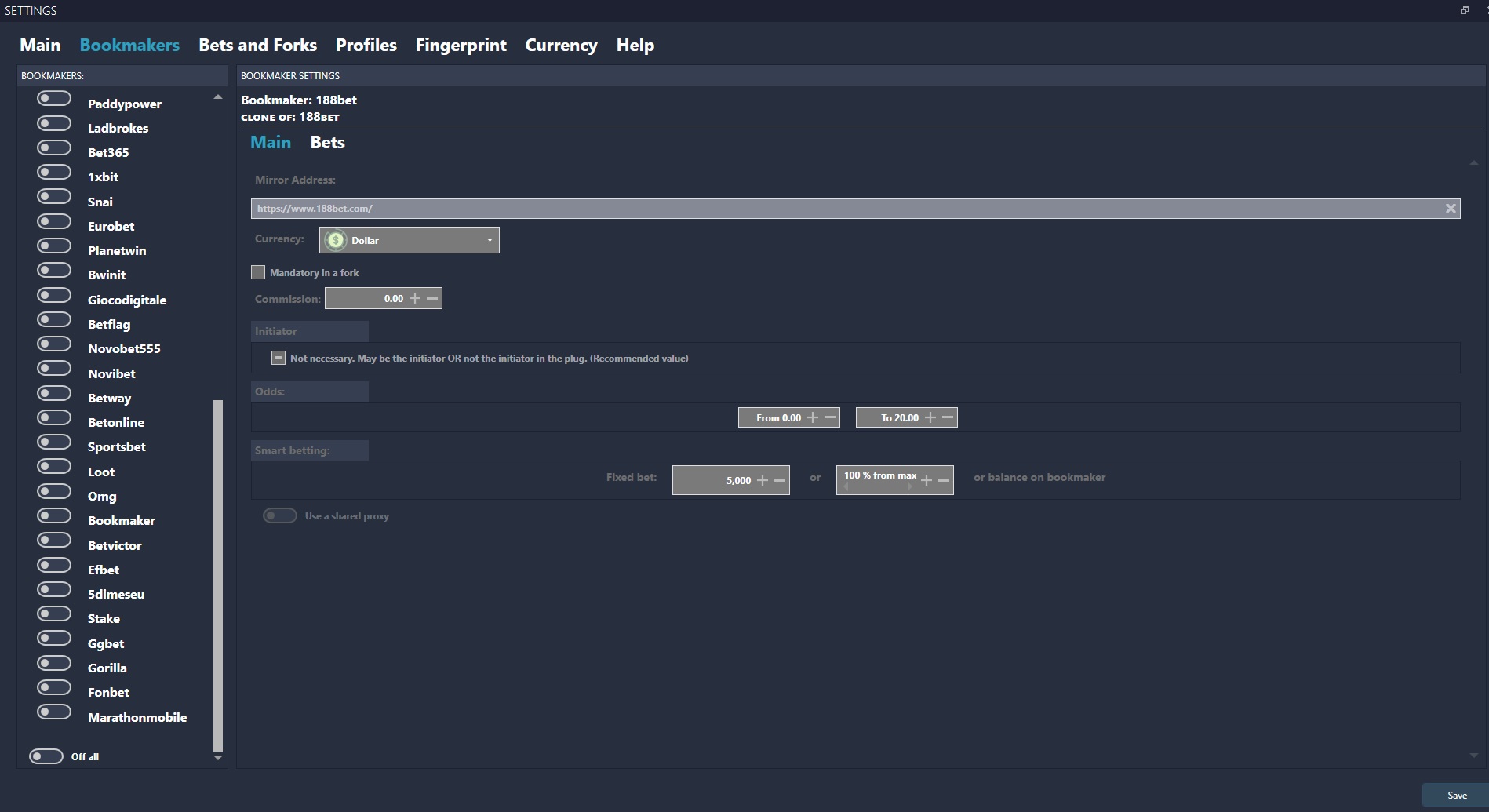Restore the settings window with title bar icon

[x=1464, y=10]
